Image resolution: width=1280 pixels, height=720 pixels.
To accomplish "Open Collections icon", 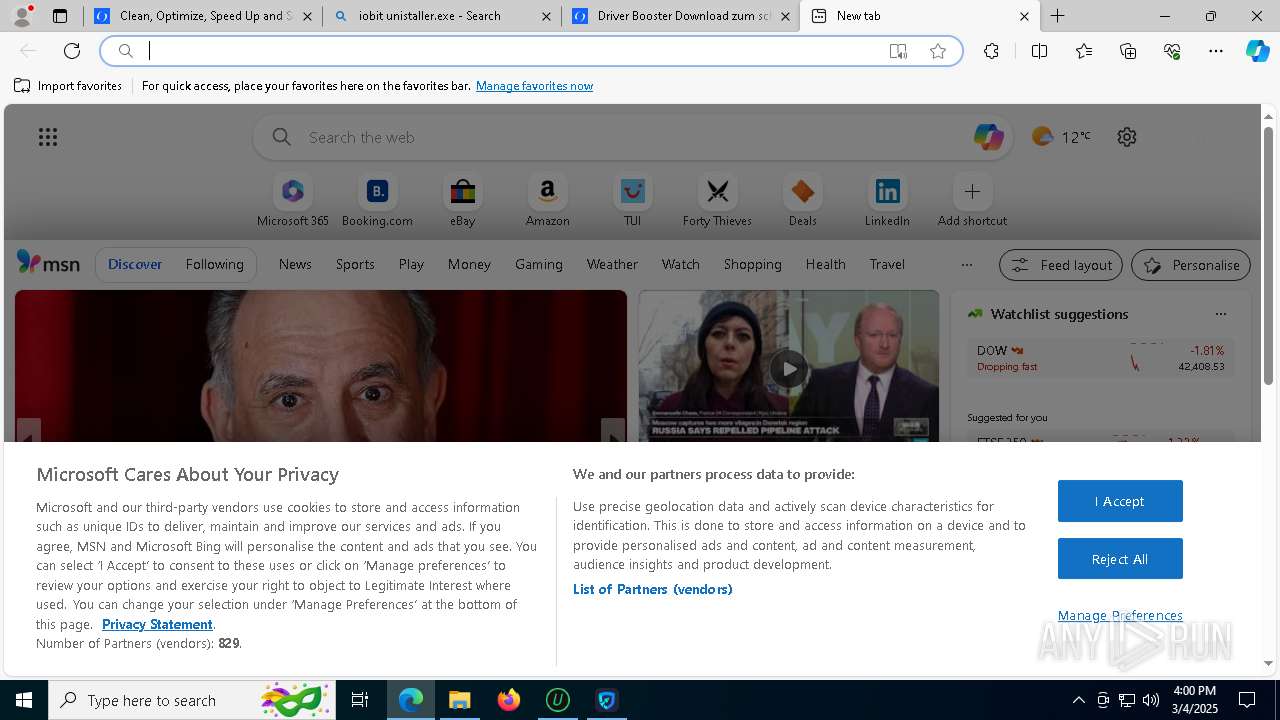I will [x=1128, y=51].
